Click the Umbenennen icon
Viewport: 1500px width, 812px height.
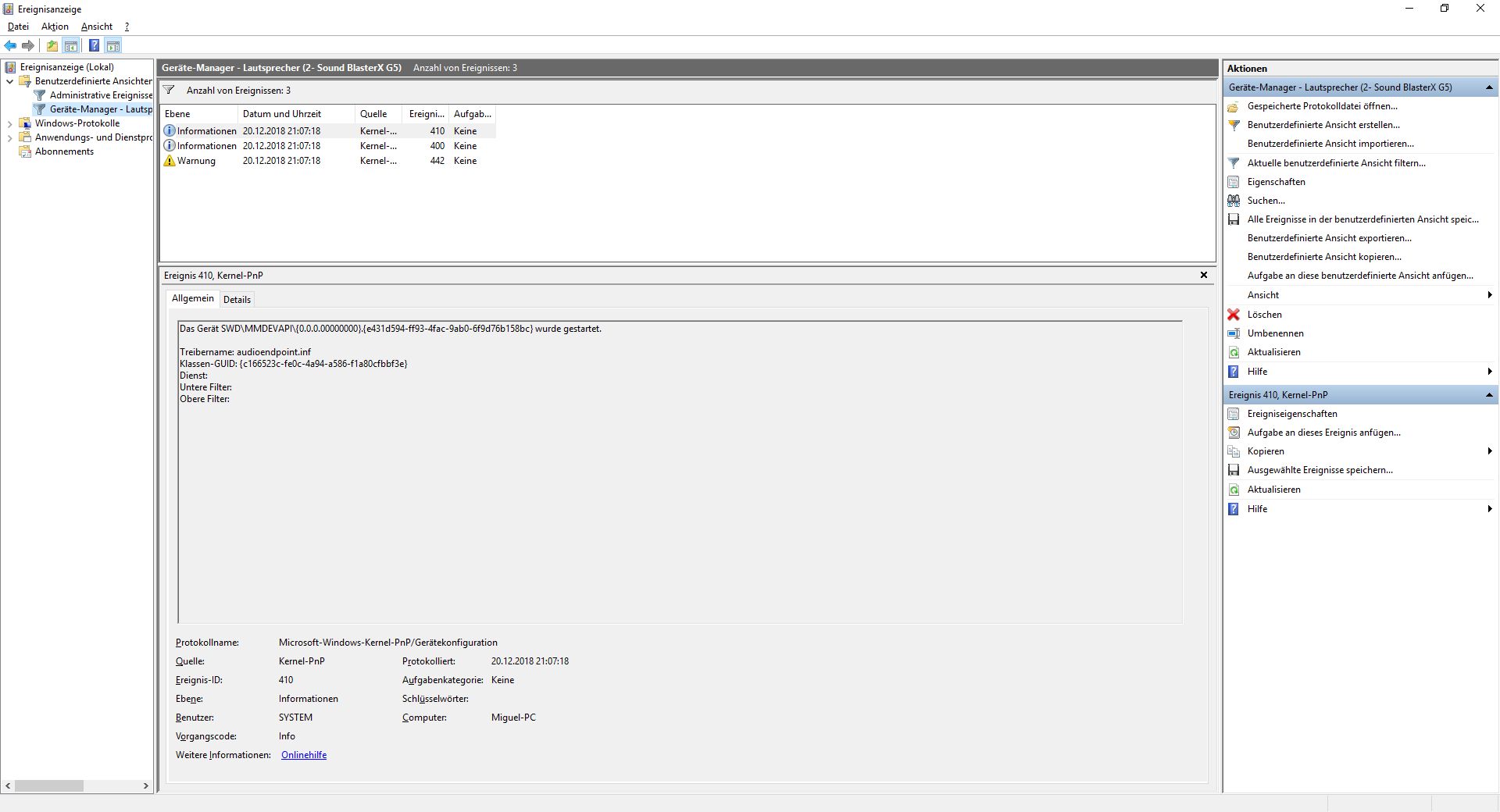pos(1234,333)
